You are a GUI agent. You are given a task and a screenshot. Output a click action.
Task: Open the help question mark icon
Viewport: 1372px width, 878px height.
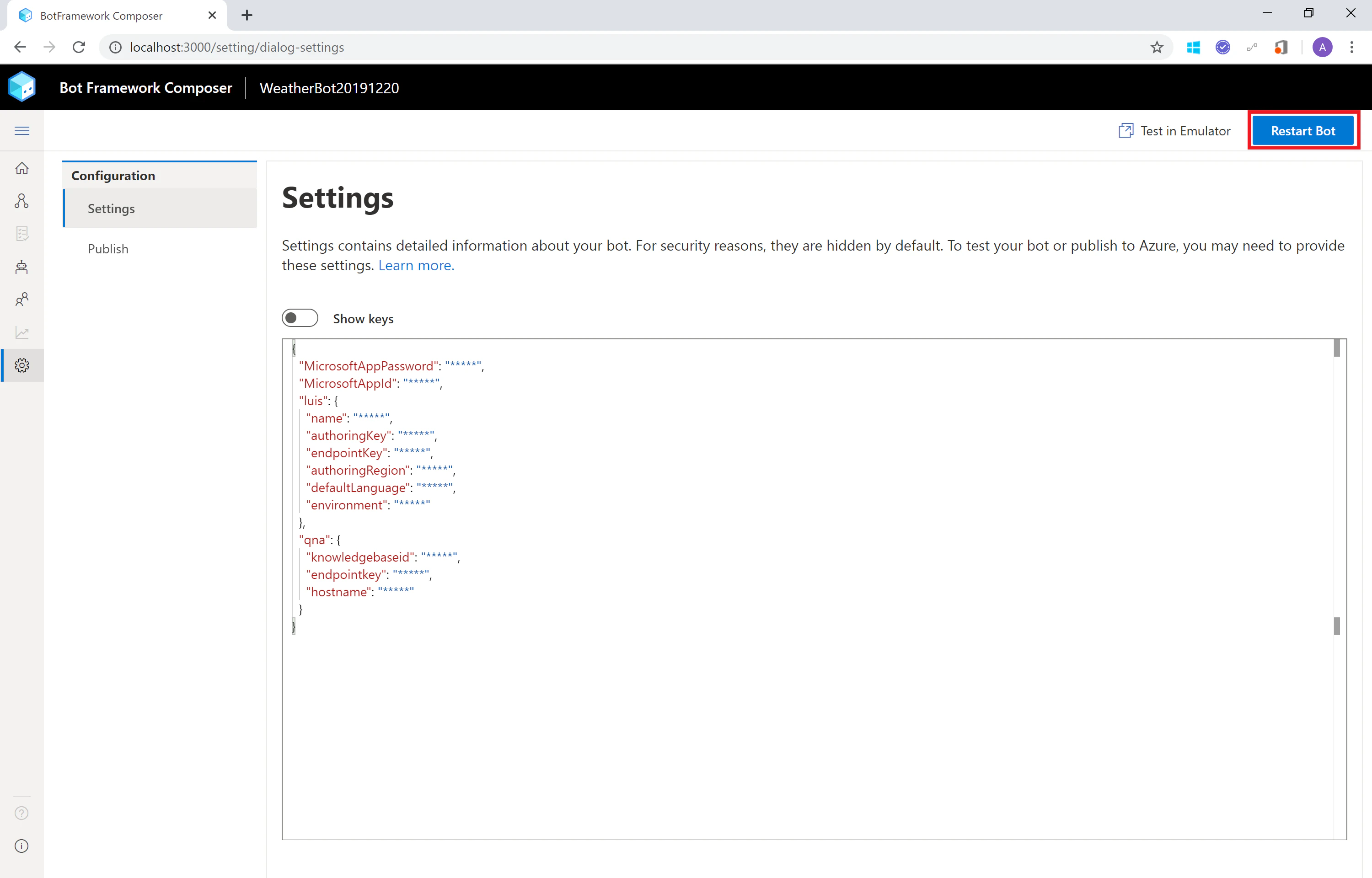[21, 813]
